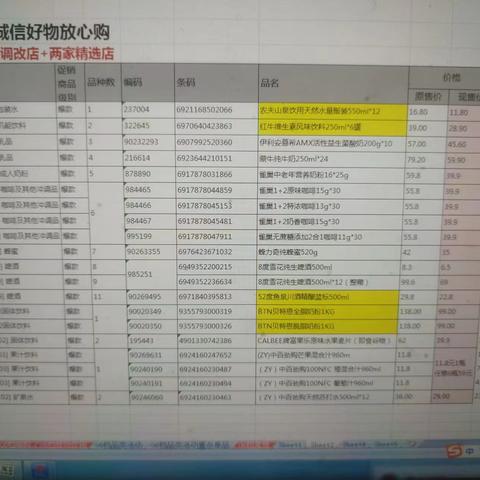
Task: Select barcode cell 6949352236634
Action: [217, 282]
